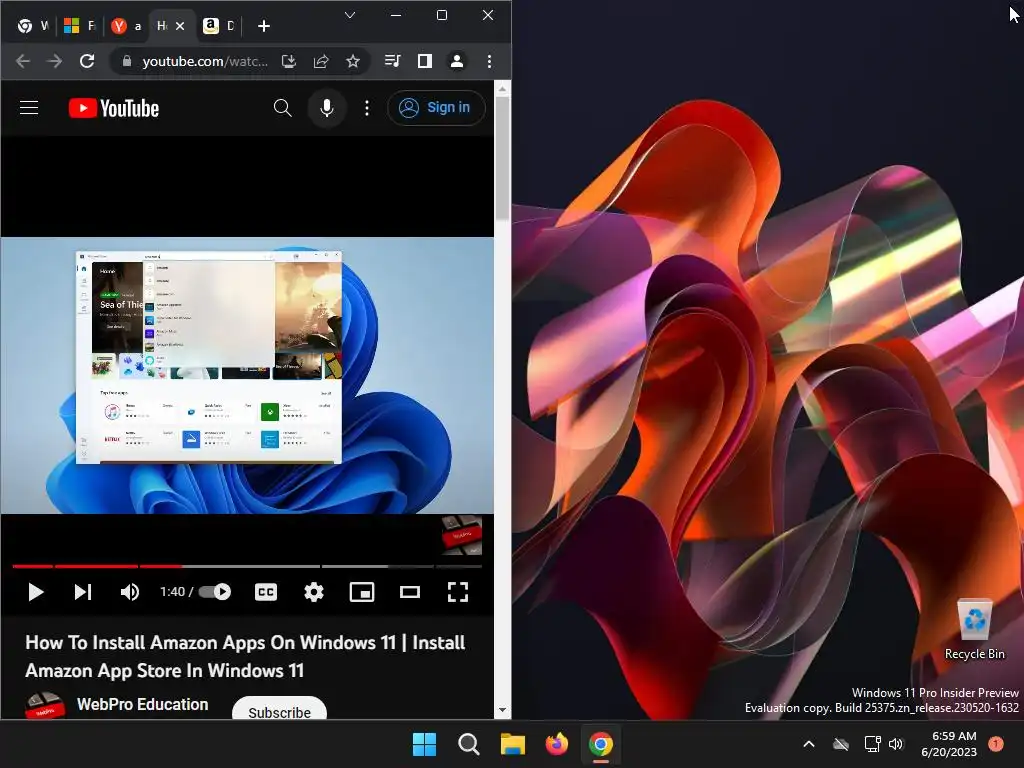
Task: View site information lock icon
Action: click(x=127, y=61)
